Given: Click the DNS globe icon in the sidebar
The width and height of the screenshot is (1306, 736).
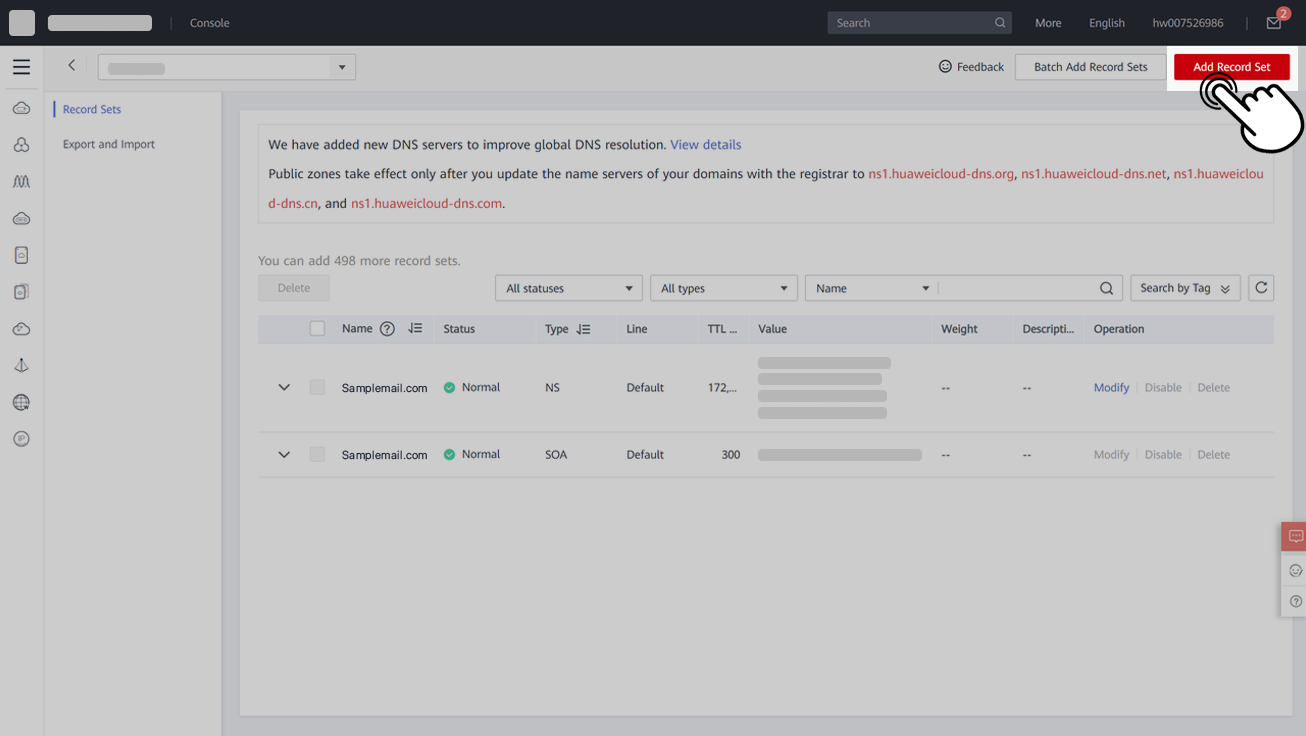Looking at the screenshot, I should pos(21,402).
